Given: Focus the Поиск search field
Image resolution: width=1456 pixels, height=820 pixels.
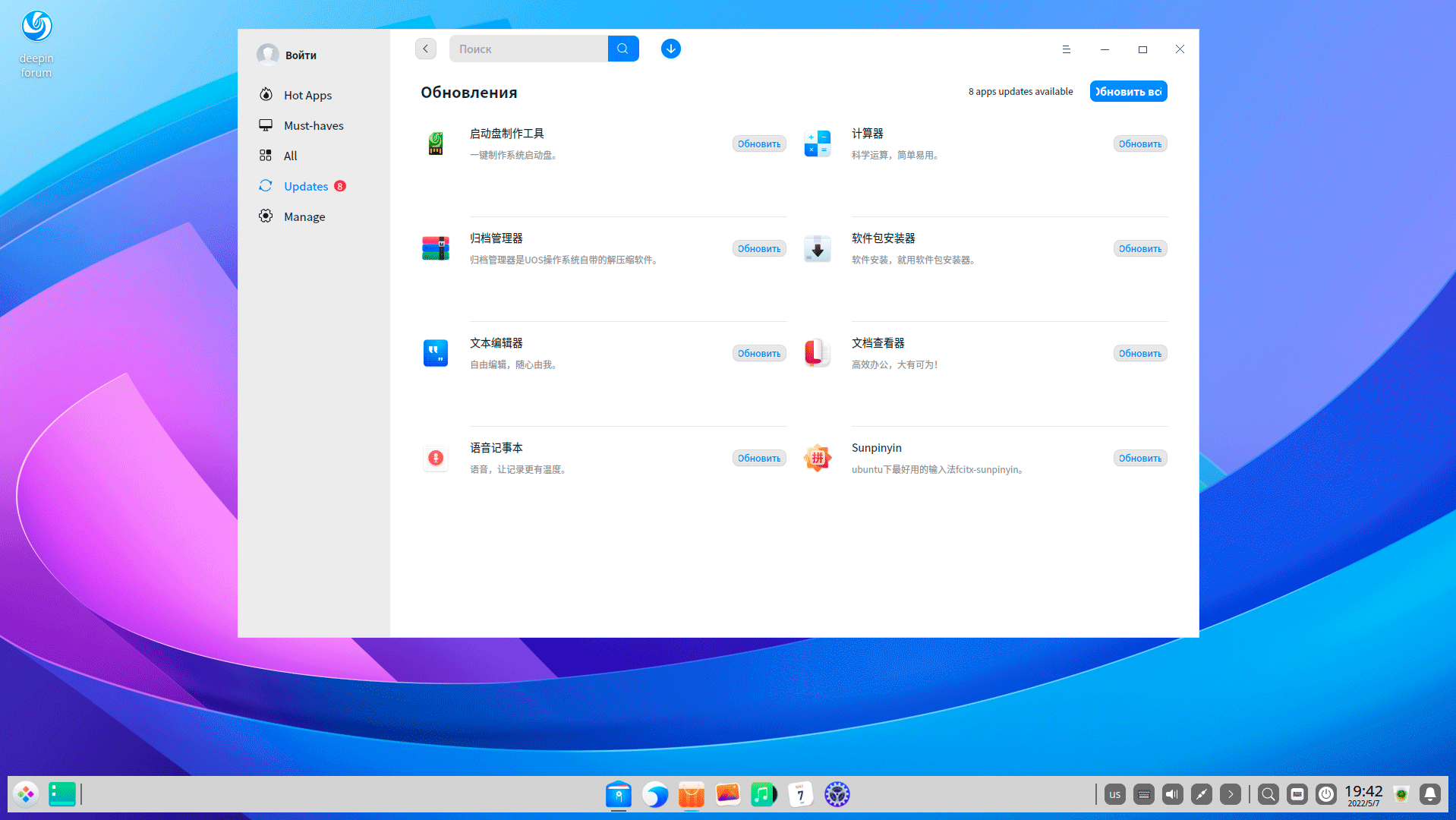Looking at the screenshot, I should [x=528, y=49].
